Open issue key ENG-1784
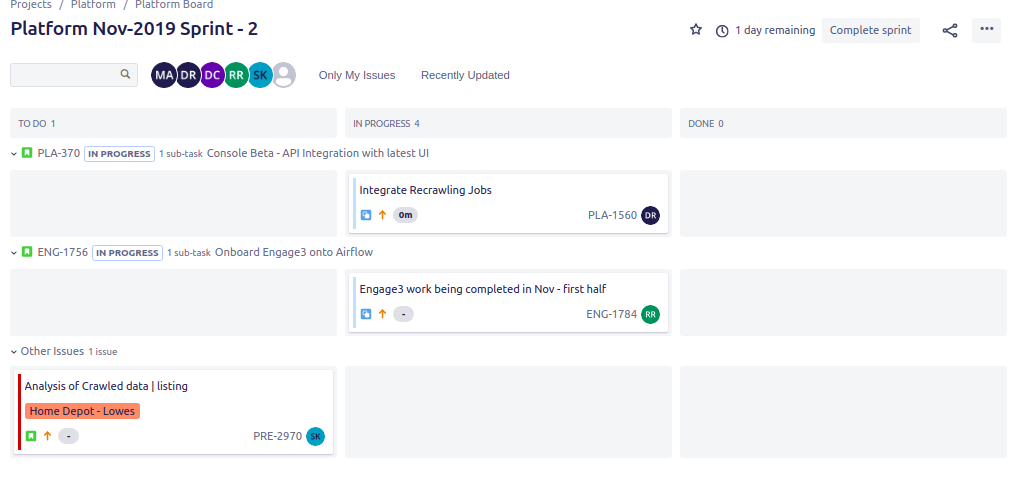 [x=611, y=314]
